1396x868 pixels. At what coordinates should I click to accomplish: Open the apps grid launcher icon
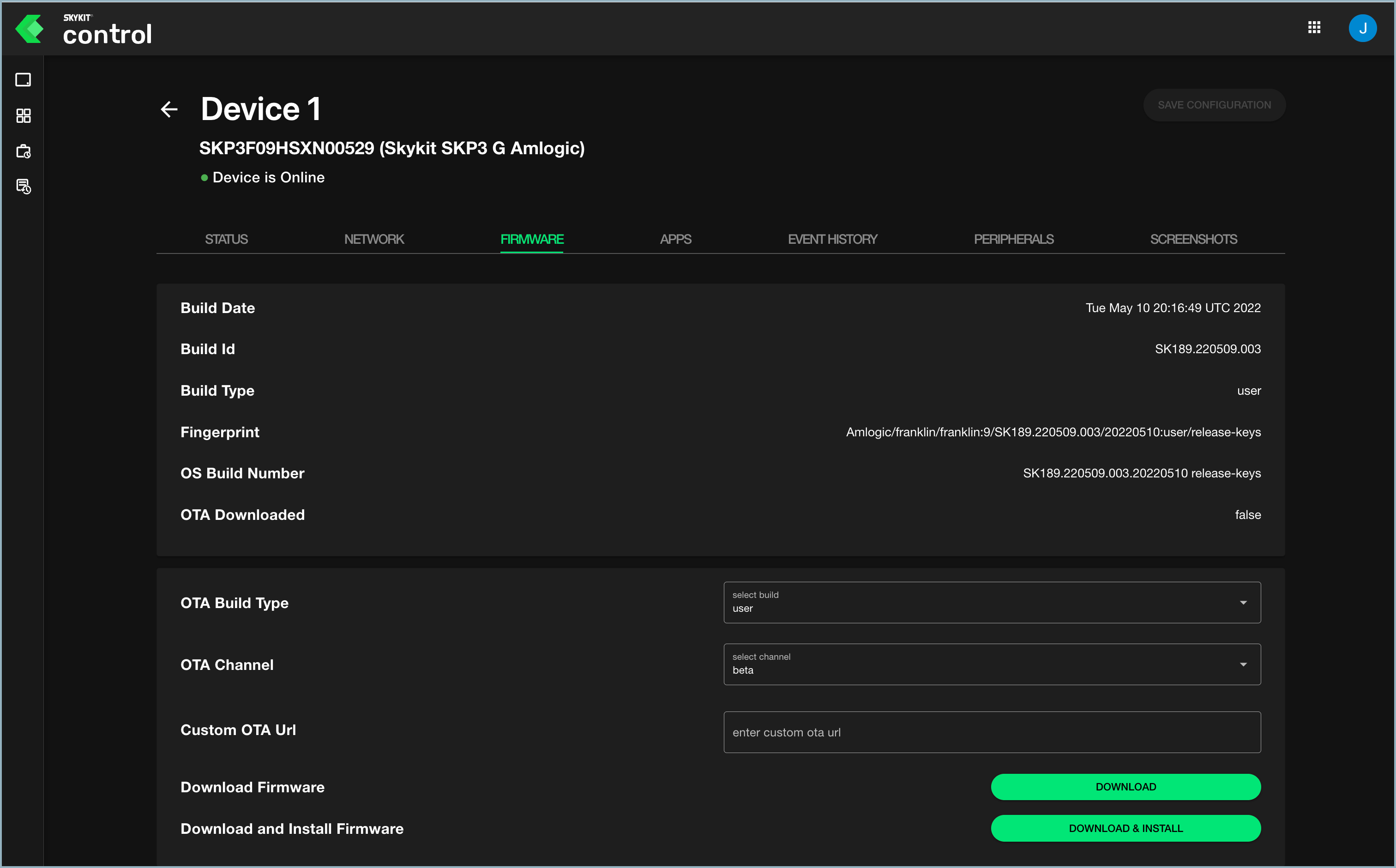[1314, 28]
